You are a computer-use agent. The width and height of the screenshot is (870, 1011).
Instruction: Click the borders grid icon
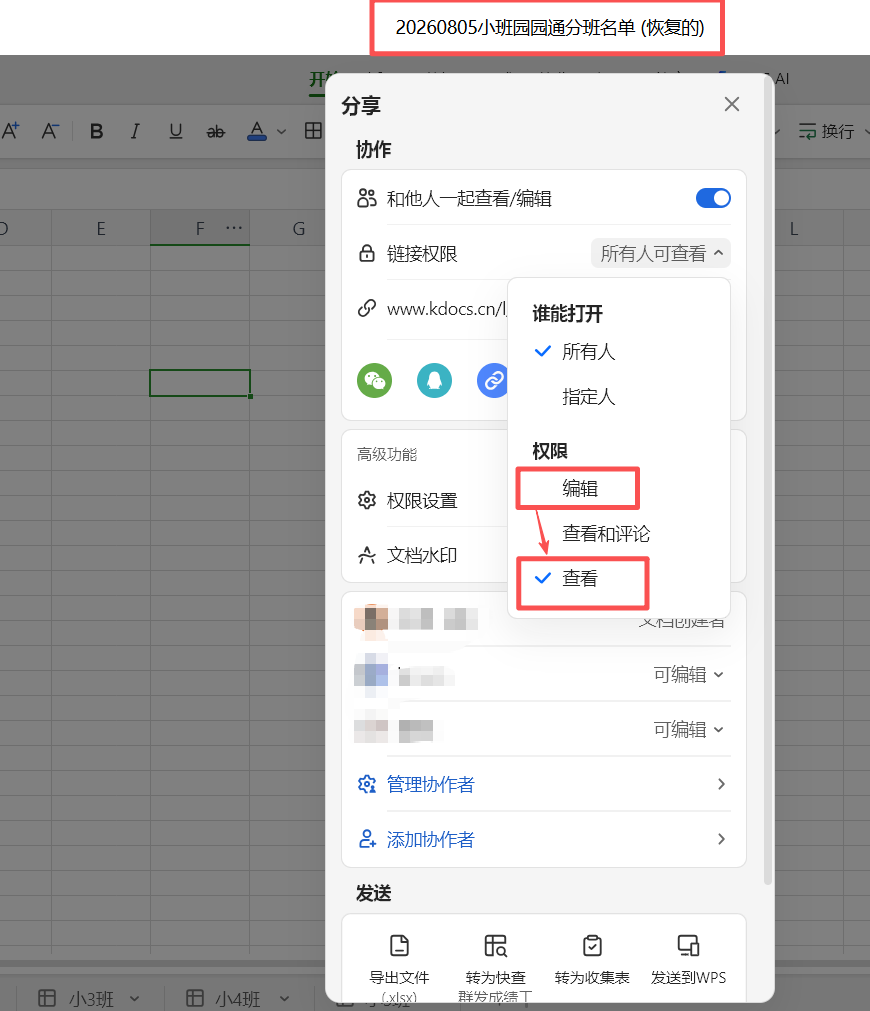click(x=313, y=131)
